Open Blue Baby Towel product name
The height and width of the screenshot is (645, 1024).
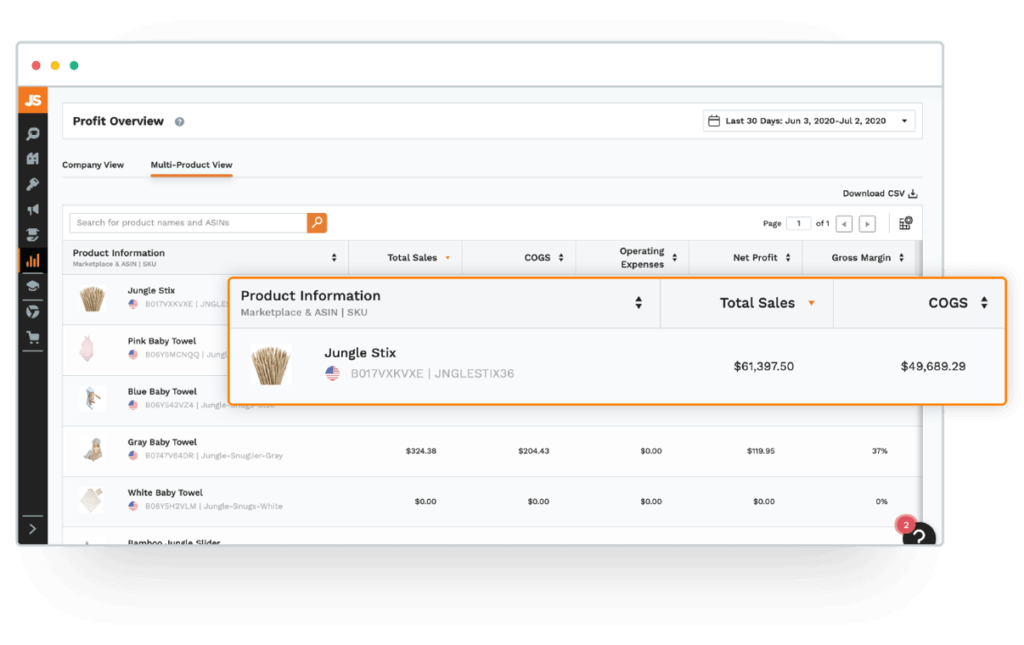162,392
